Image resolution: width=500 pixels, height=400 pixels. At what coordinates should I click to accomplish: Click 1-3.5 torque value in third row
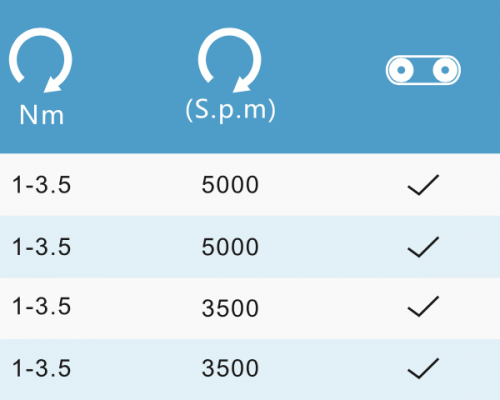[41, 306]
